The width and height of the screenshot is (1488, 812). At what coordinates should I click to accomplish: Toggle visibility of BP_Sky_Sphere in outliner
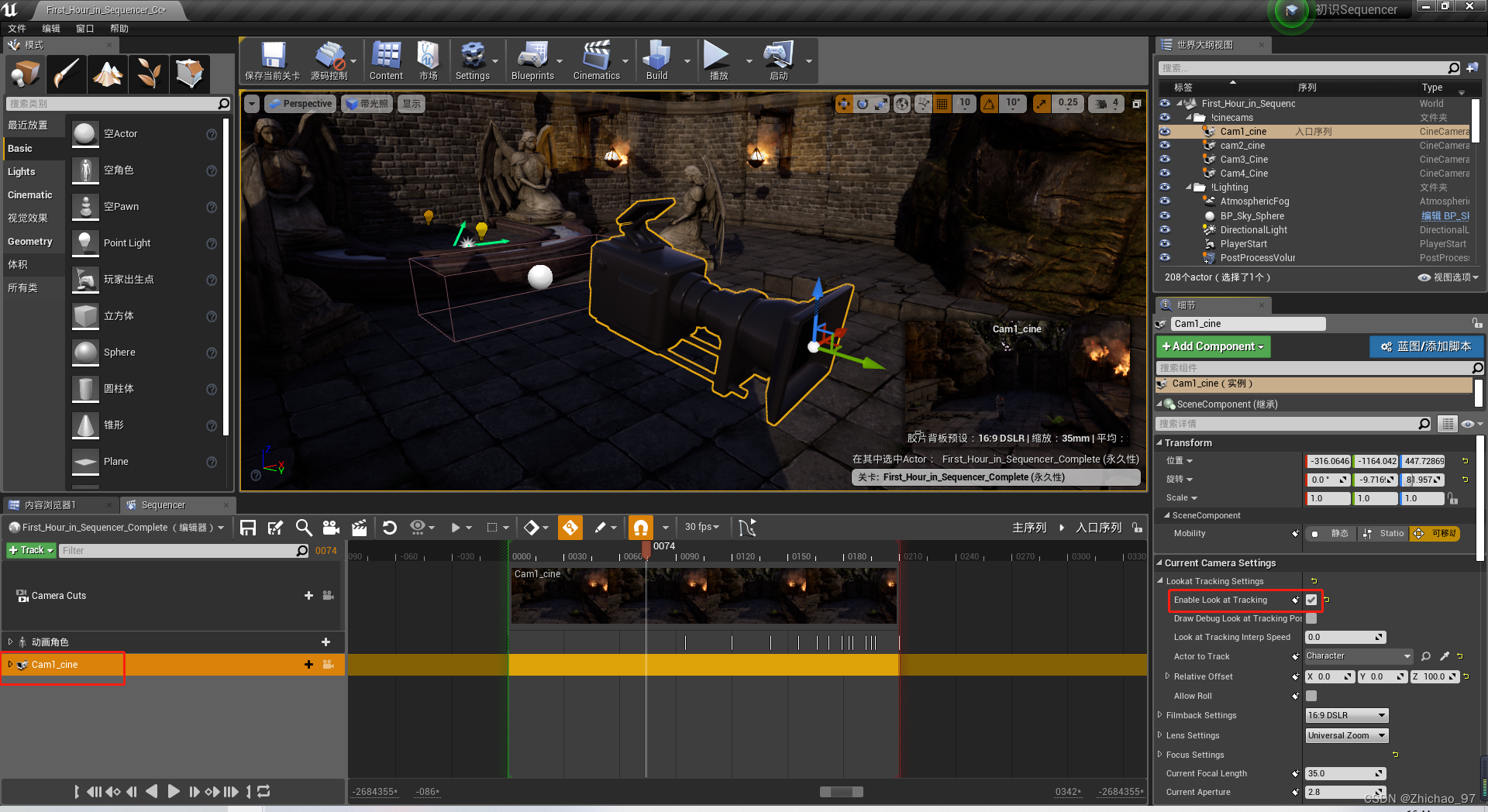coord(1165,215)
